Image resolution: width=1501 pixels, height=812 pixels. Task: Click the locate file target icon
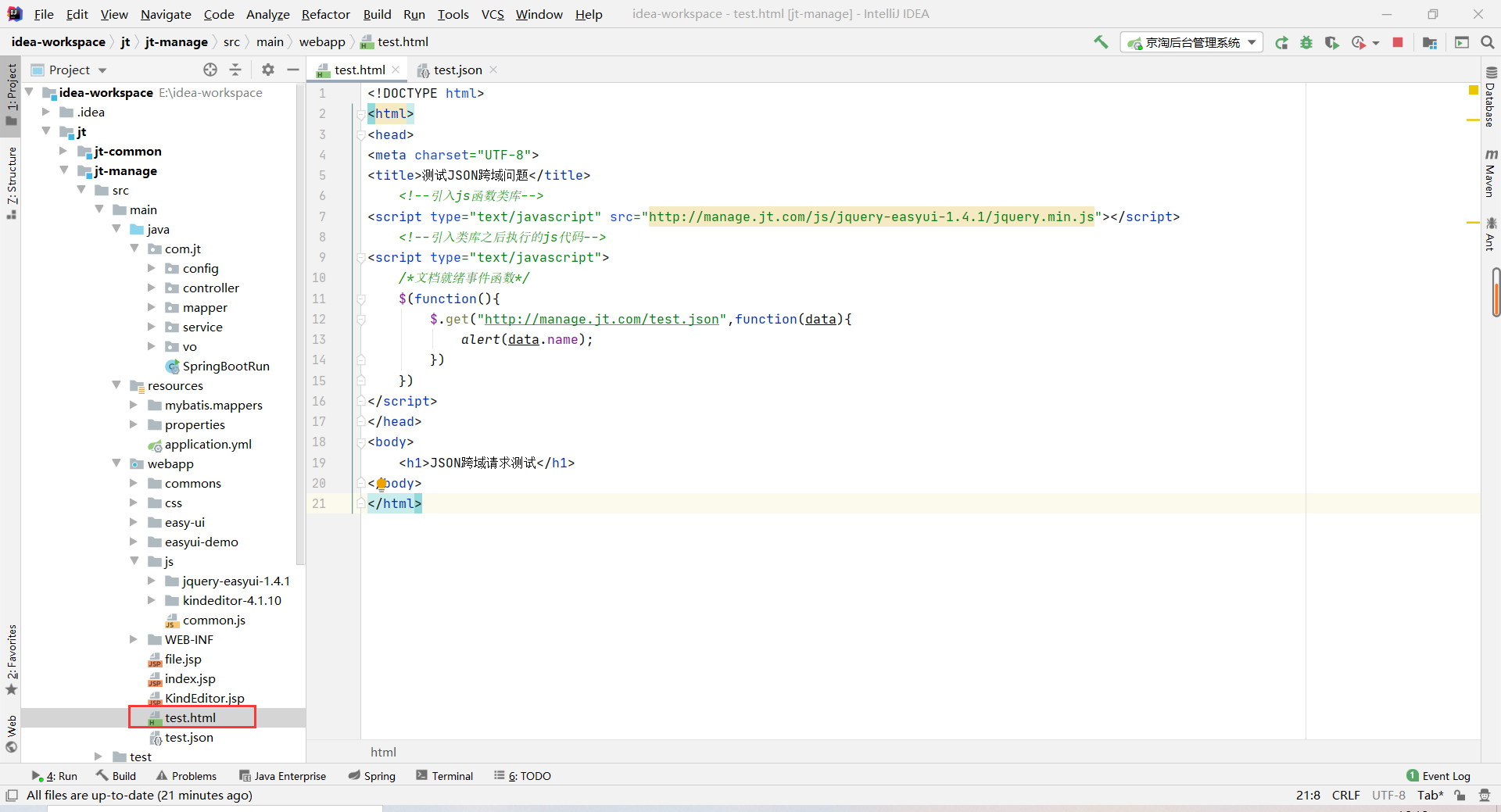[210, 70]
